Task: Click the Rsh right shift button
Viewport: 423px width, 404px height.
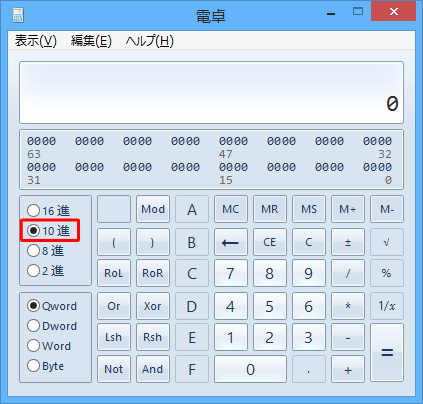Action: point(153,337)
